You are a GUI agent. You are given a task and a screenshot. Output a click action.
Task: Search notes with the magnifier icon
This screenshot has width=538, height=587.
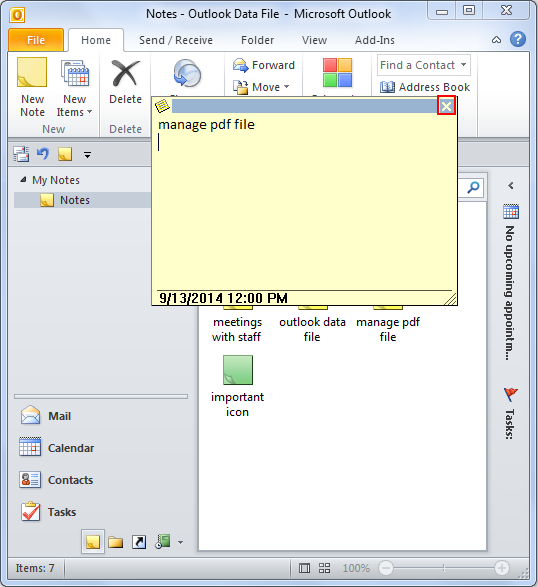pos(473,187)
